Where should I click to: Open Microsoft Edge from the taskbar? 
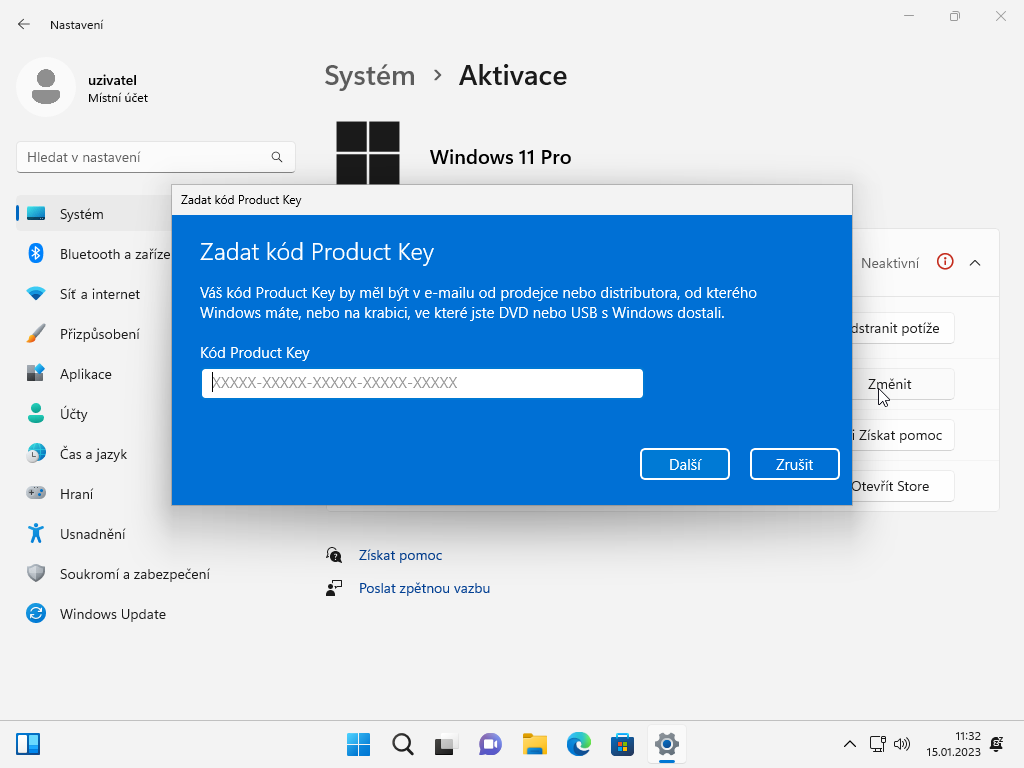579,744
